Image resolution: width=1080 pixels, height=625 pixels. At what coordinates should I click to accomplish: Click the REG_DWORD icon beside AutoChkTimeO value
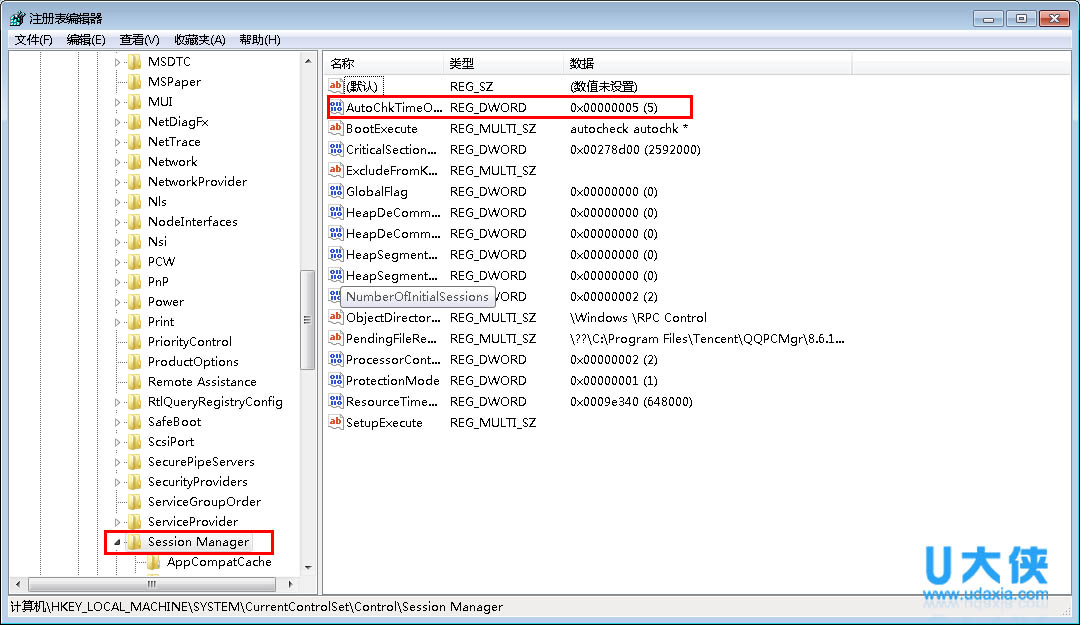pyautogui.click(x=335, y=107)
